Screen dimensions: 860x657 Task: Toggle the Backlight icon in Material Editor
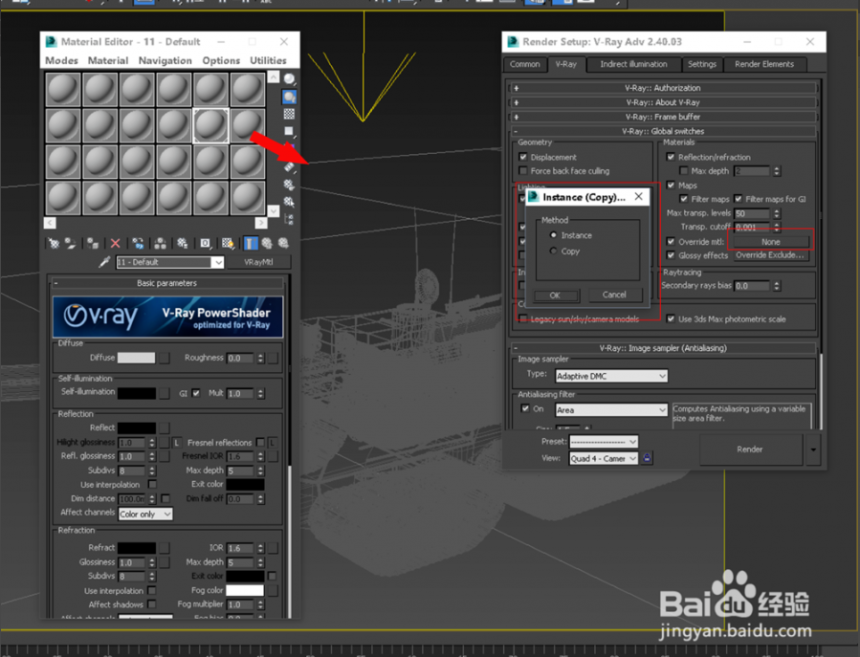pyautogui.click(x=289, y=97)
